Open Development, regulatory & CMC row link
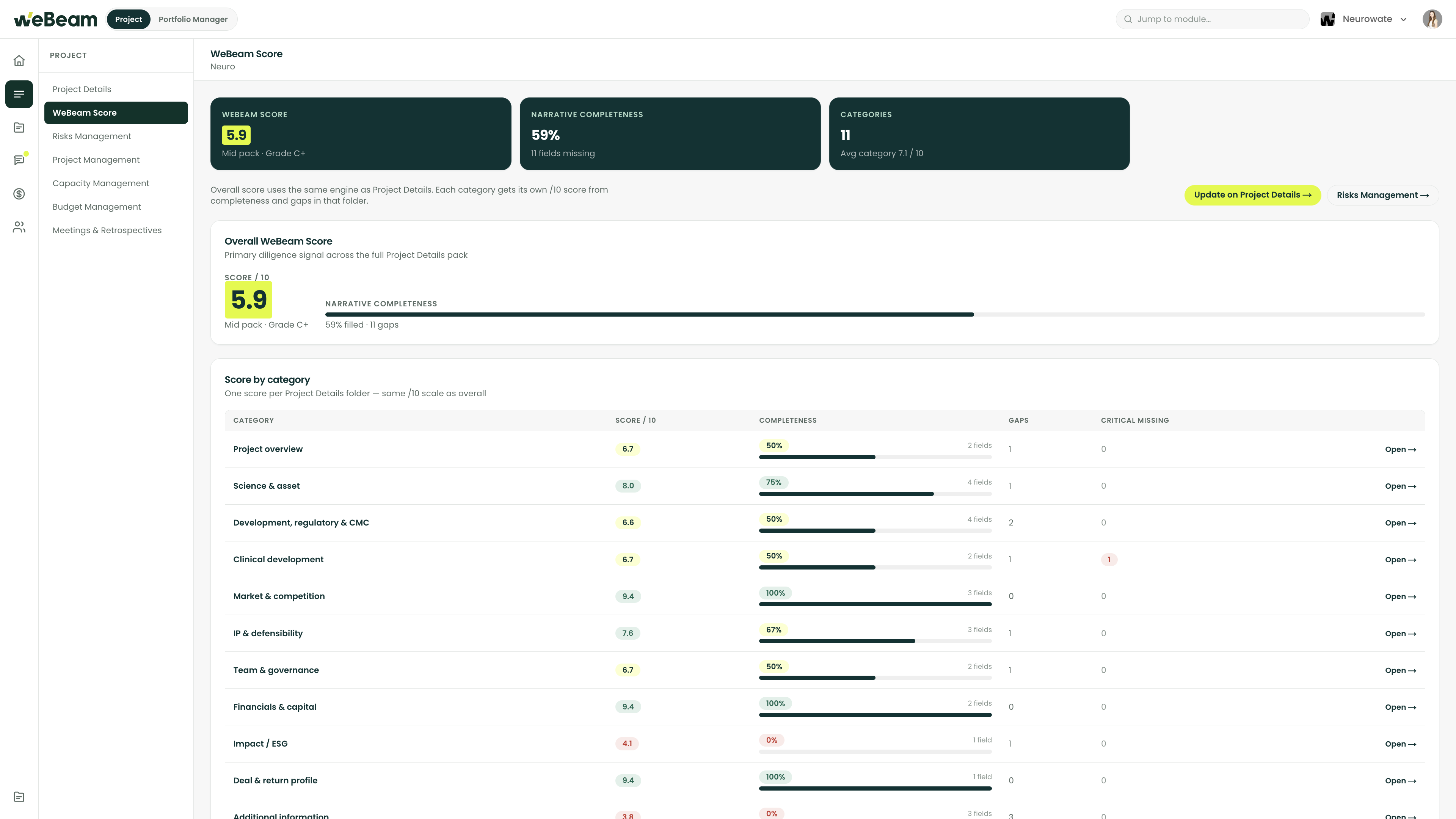Screen dimensions: 1456x819 [1401, 523]
